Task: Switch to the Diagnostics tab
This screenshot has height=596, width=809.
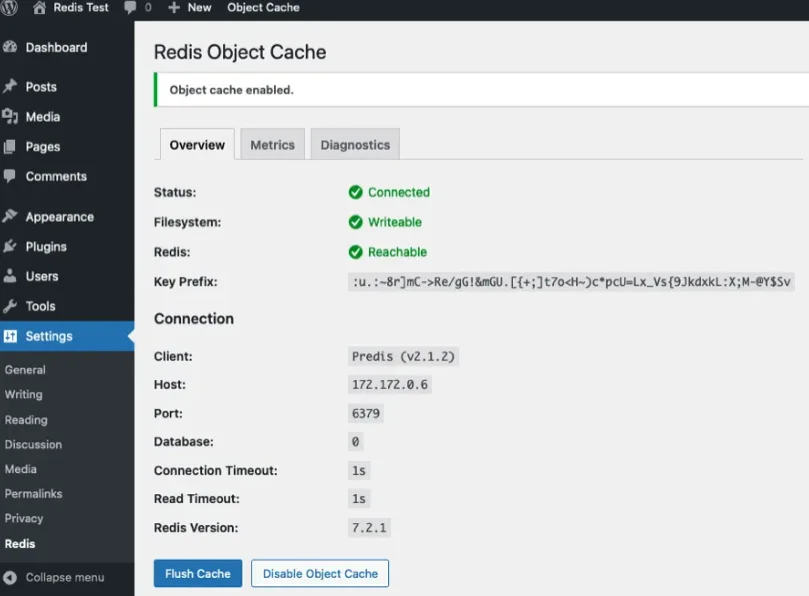Action: 355,145
